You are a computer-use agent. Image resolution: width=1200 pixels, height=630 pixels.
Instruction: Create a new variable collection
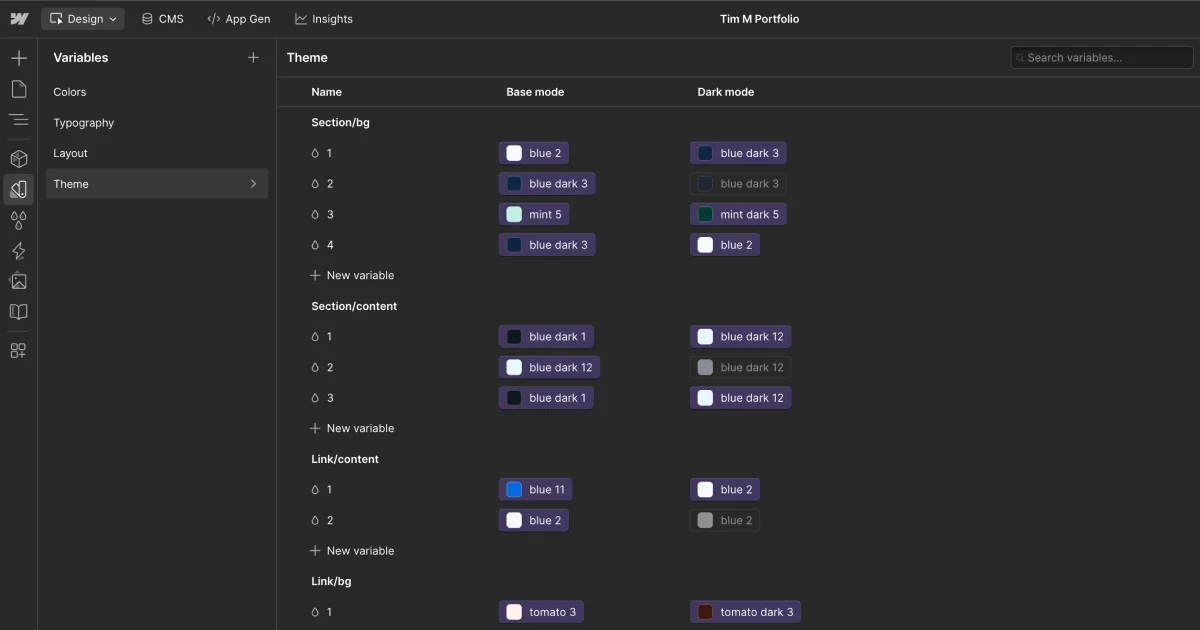tap(253, 57)
